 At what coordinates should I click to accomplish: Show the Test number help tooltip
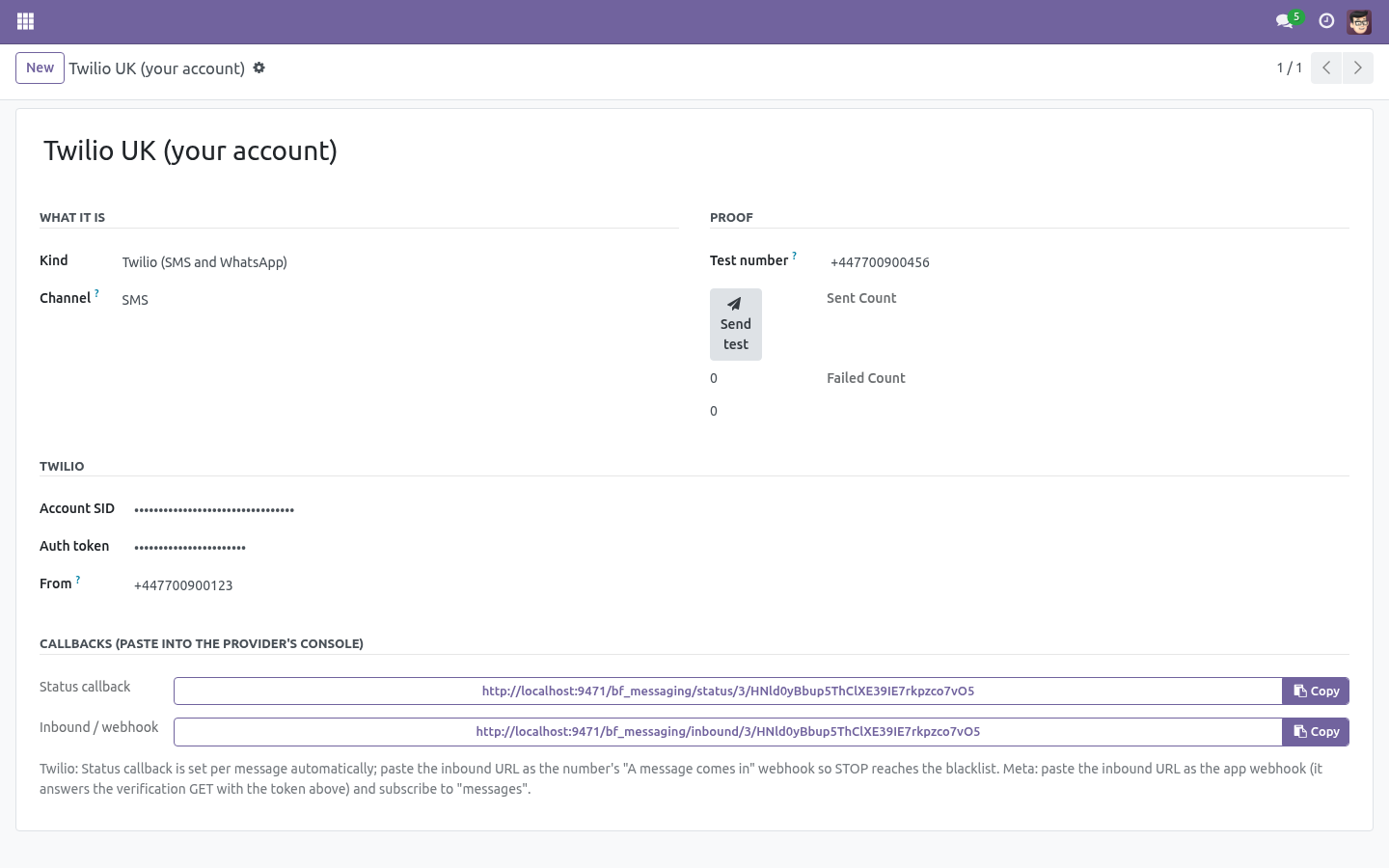pos(794,256)
